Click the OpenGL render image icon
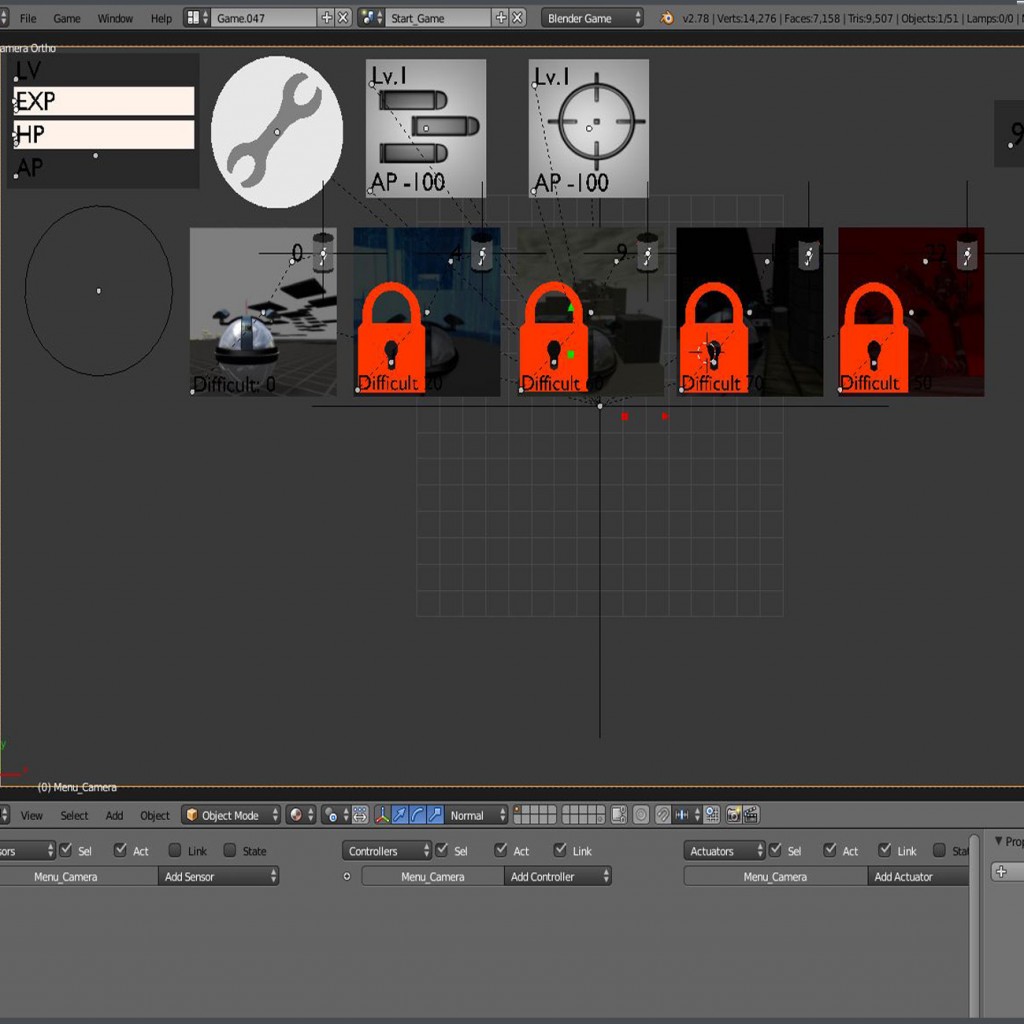The width and height of the screenshot is (1024, 1024). tap(733, 815)
